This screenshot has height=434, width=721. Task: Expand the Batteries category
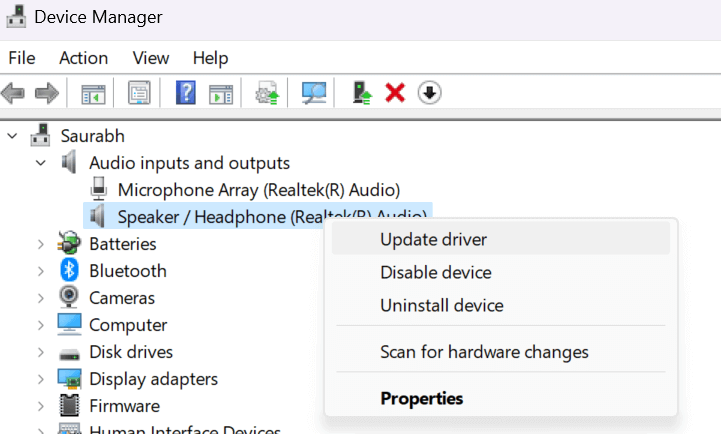pos(41,244)
